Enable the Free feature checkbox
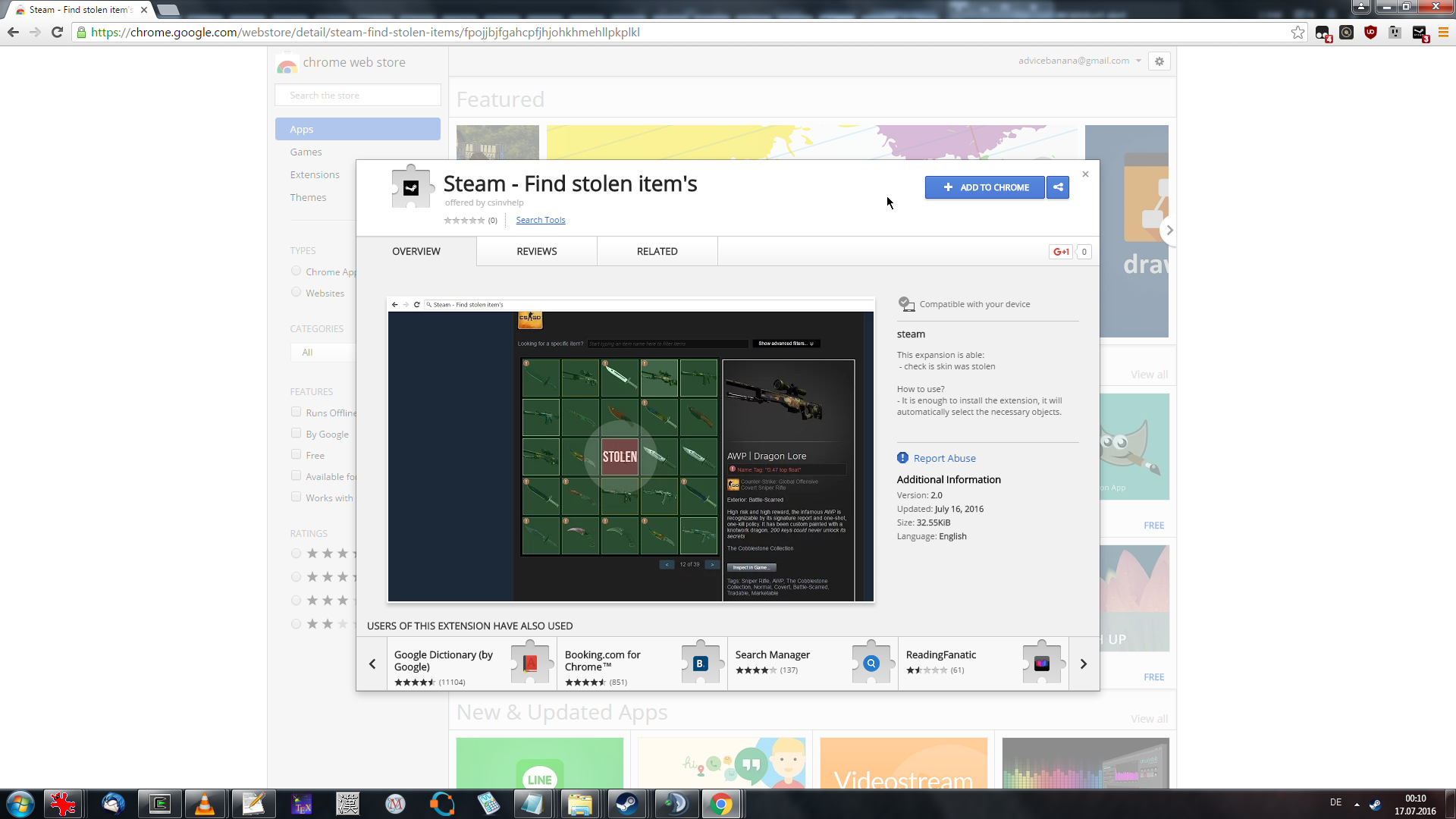The image size is (1456, 819). pos(296,455)
